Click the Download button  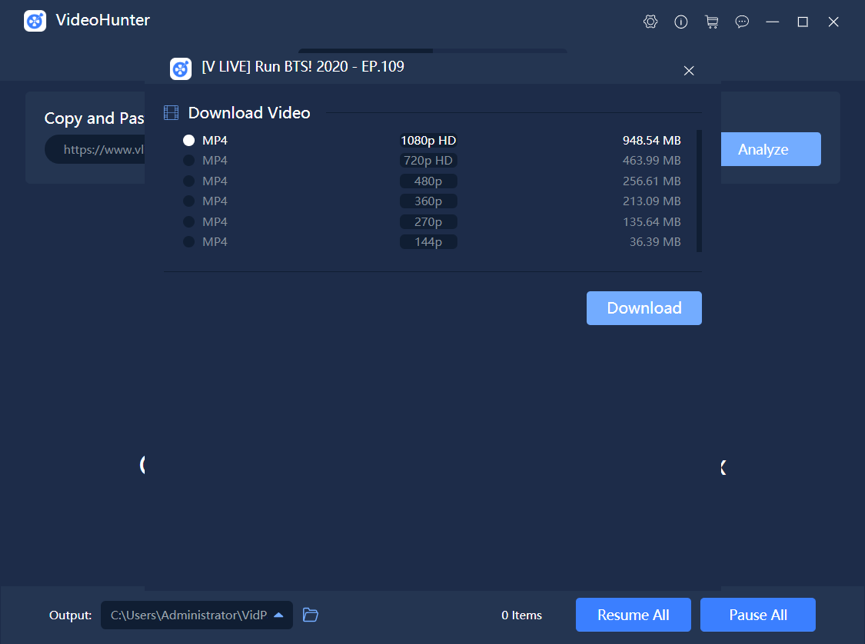point(644,308)
